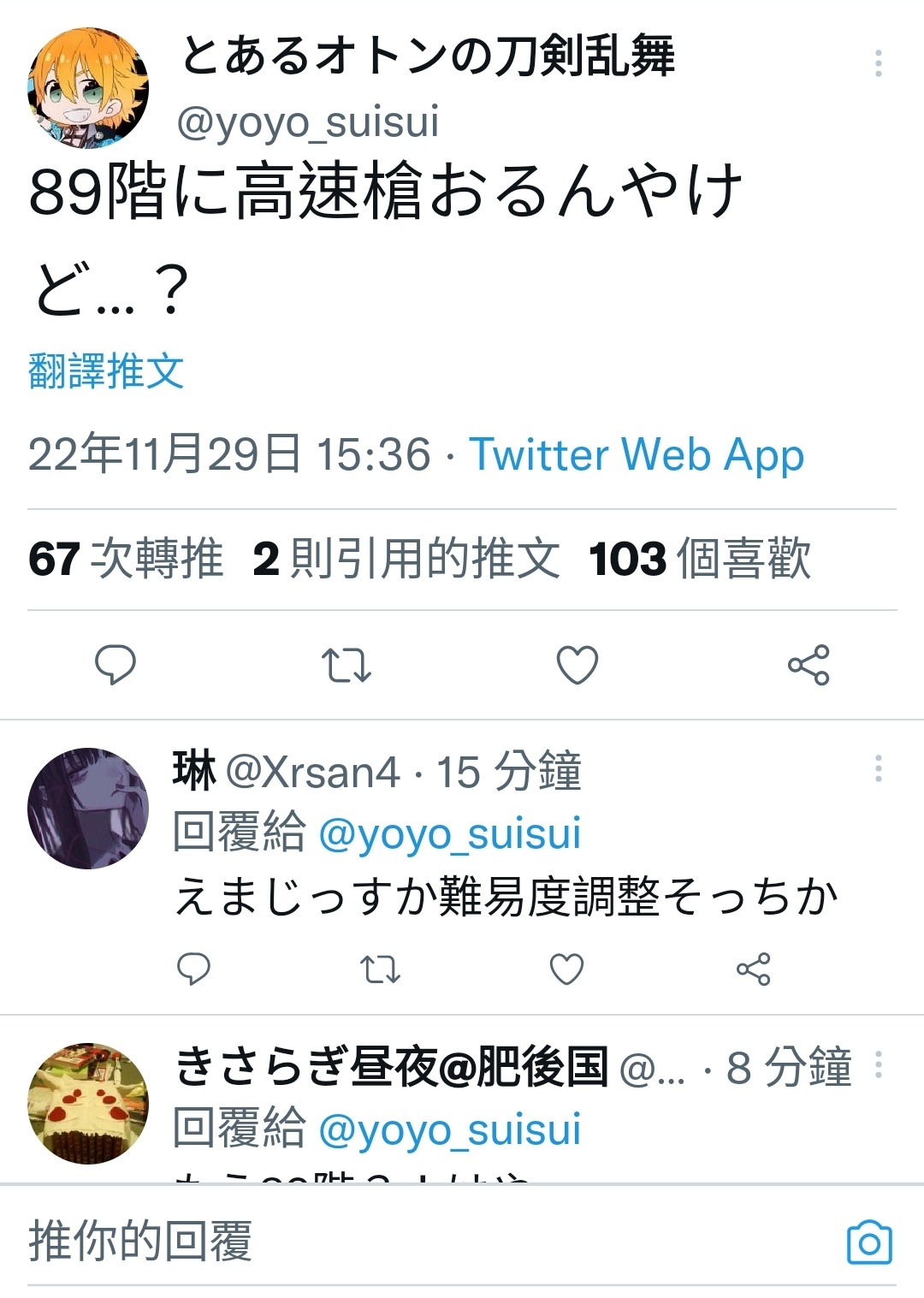This screenshot has height=1298, width=924.
Task: View the 103 個喜歡 likes list
Action: click(x=700, y=558)
